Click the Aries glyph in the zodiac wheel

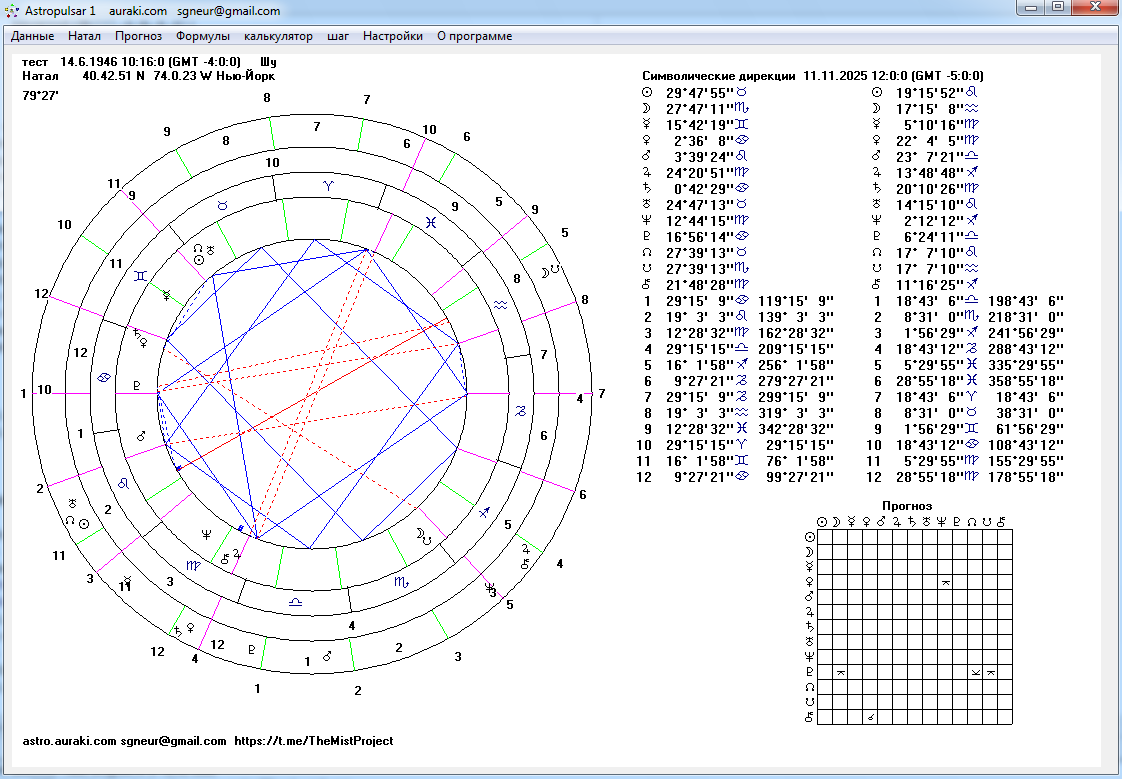tap(329, 185)
